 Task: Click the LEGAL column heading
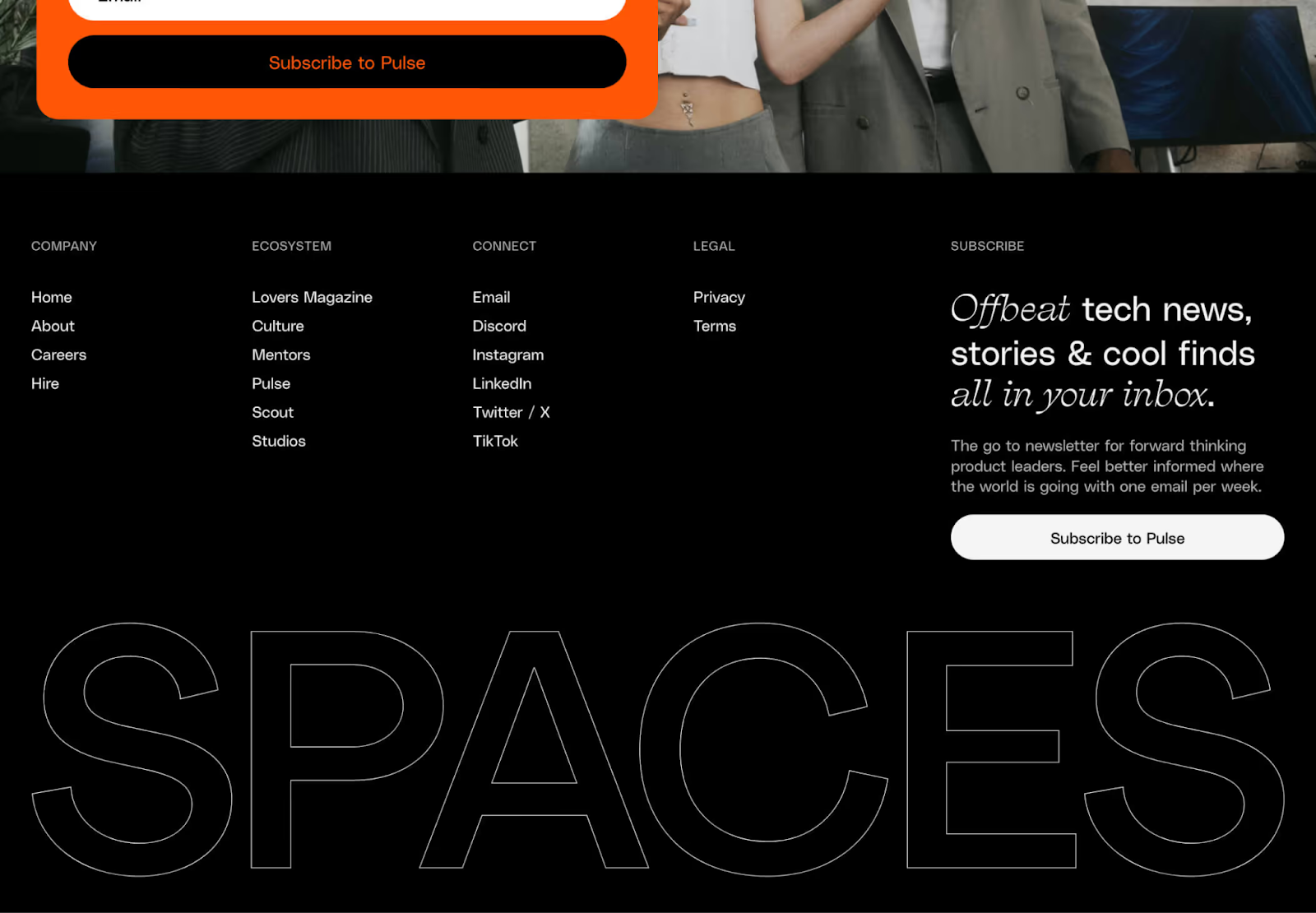pyautogui.click(x=714, y=246)
